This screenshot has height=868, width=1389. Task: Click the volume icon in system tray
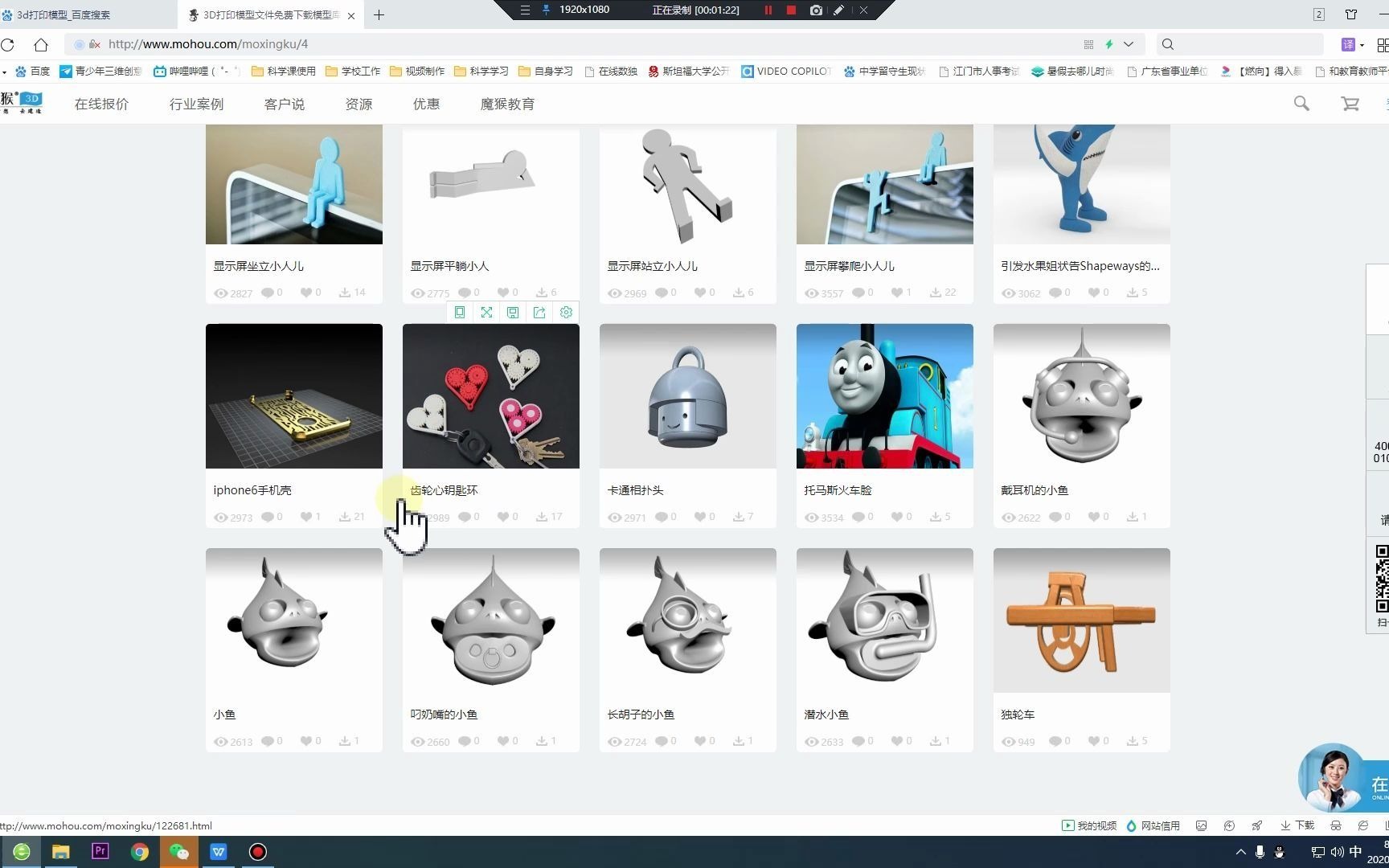[1337, 852]
